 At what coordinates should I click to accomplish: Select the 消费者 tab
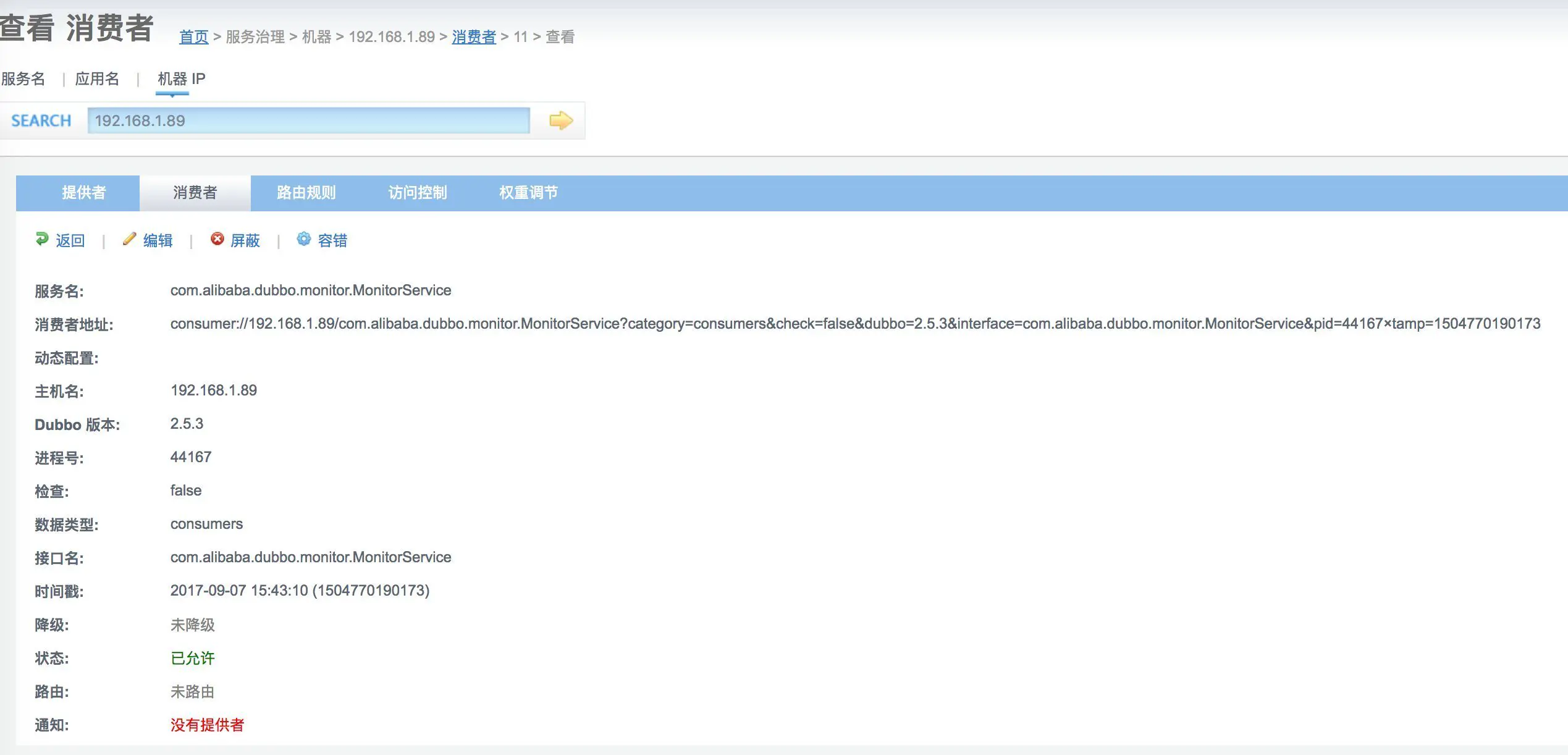(x=195, y=193)
